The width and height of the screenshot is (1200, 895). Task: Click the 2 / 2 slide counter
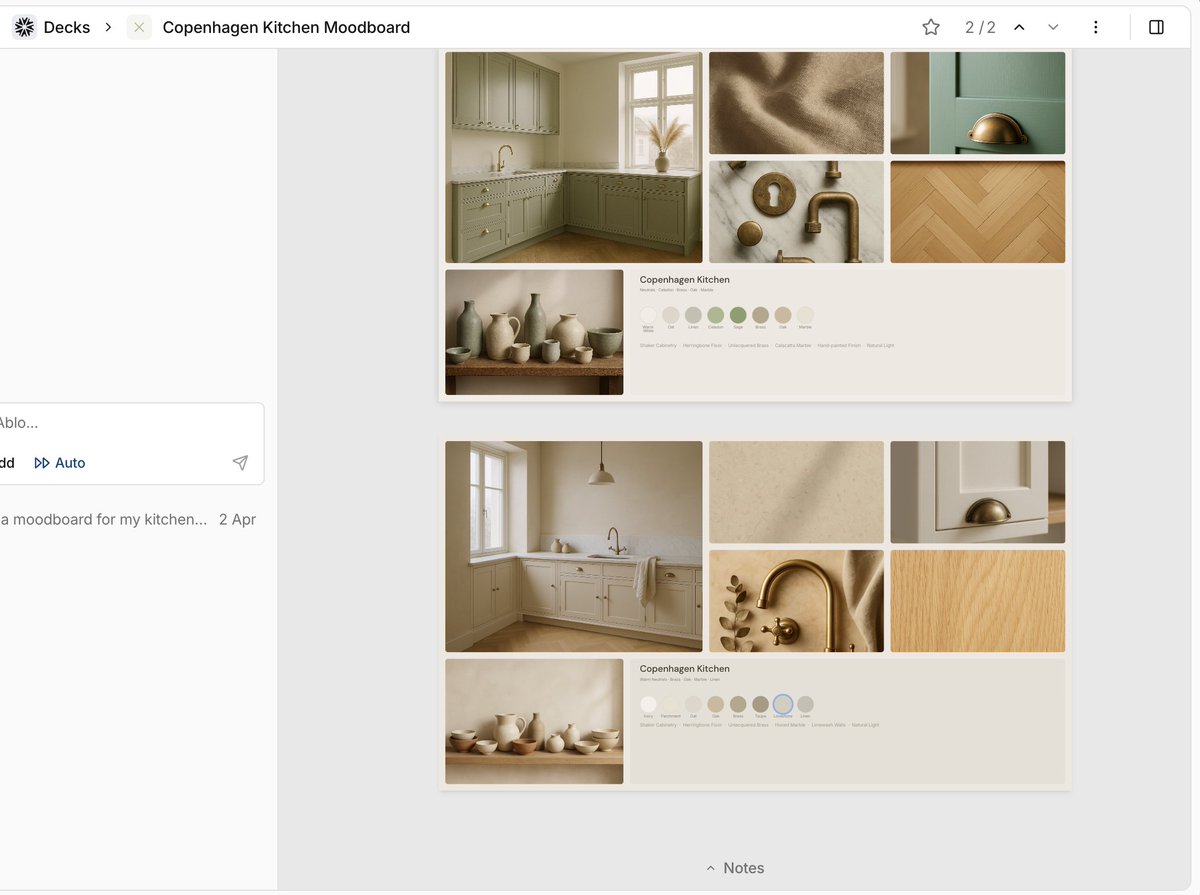point(980,27)
